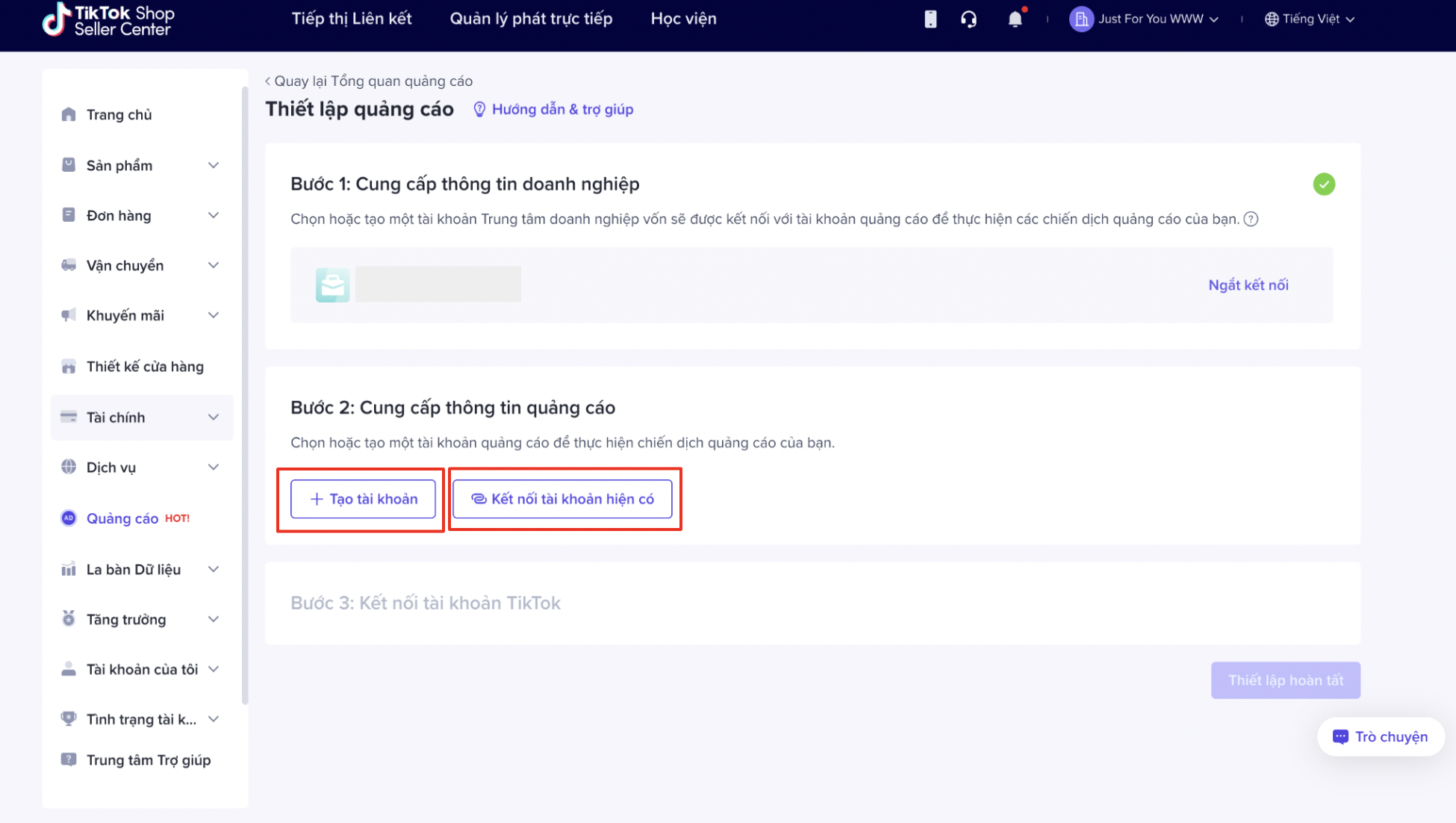This screenshot has width=1456, height=823.
Task: Go to Học viện in top menu
Action: click(683, 19)
